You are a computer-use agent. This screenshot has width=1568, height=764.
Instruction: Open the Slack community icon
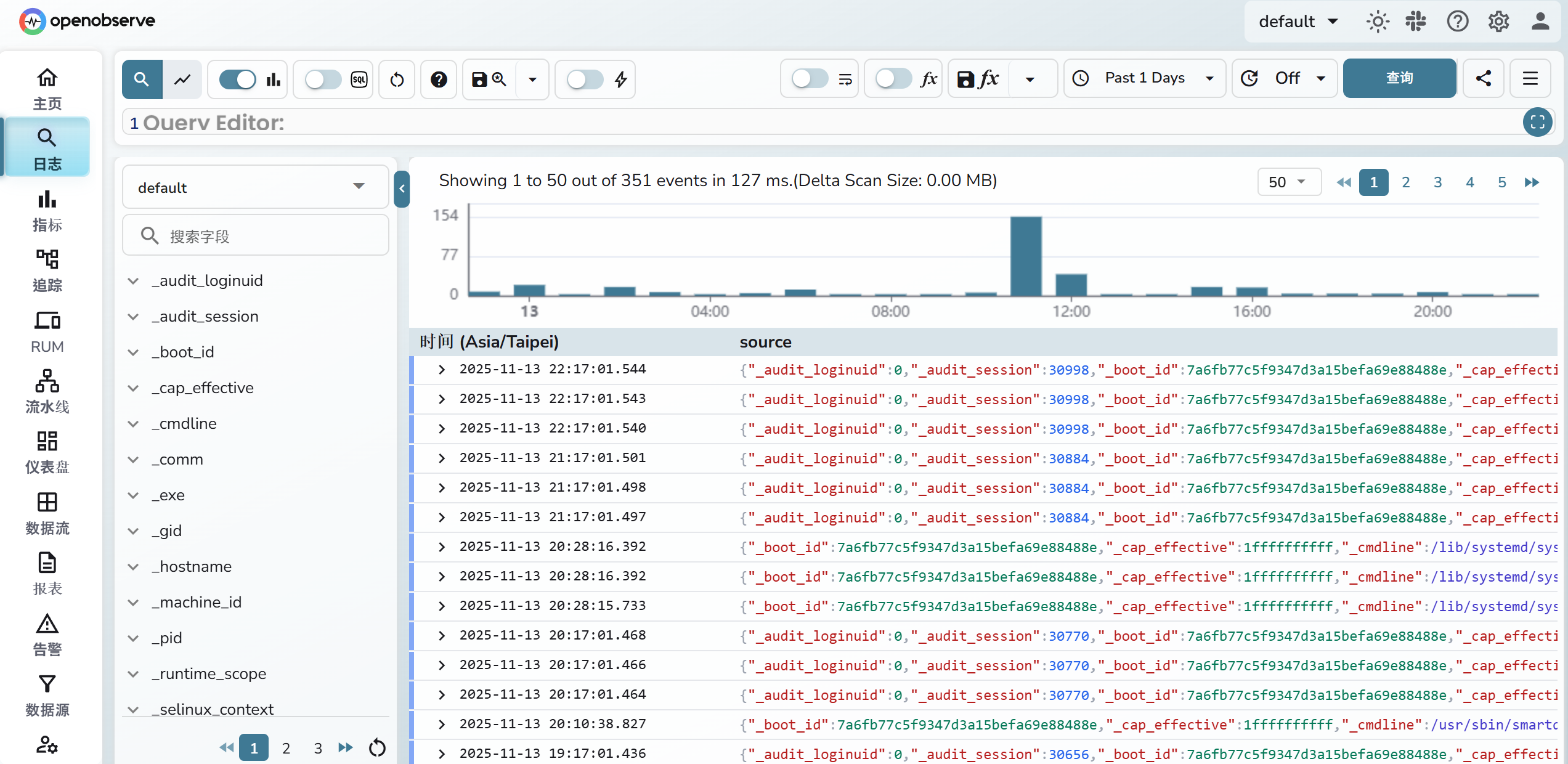[1416, 22]
